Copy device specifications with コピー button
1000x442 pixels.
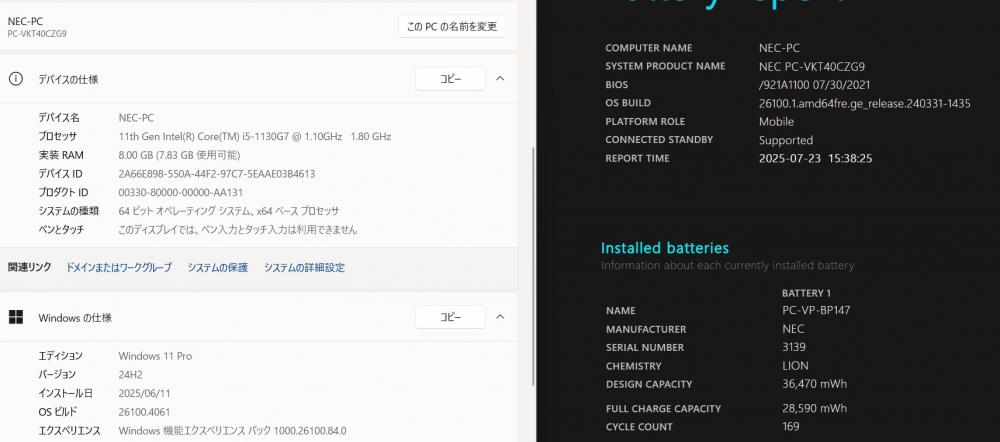pos(450,79)
